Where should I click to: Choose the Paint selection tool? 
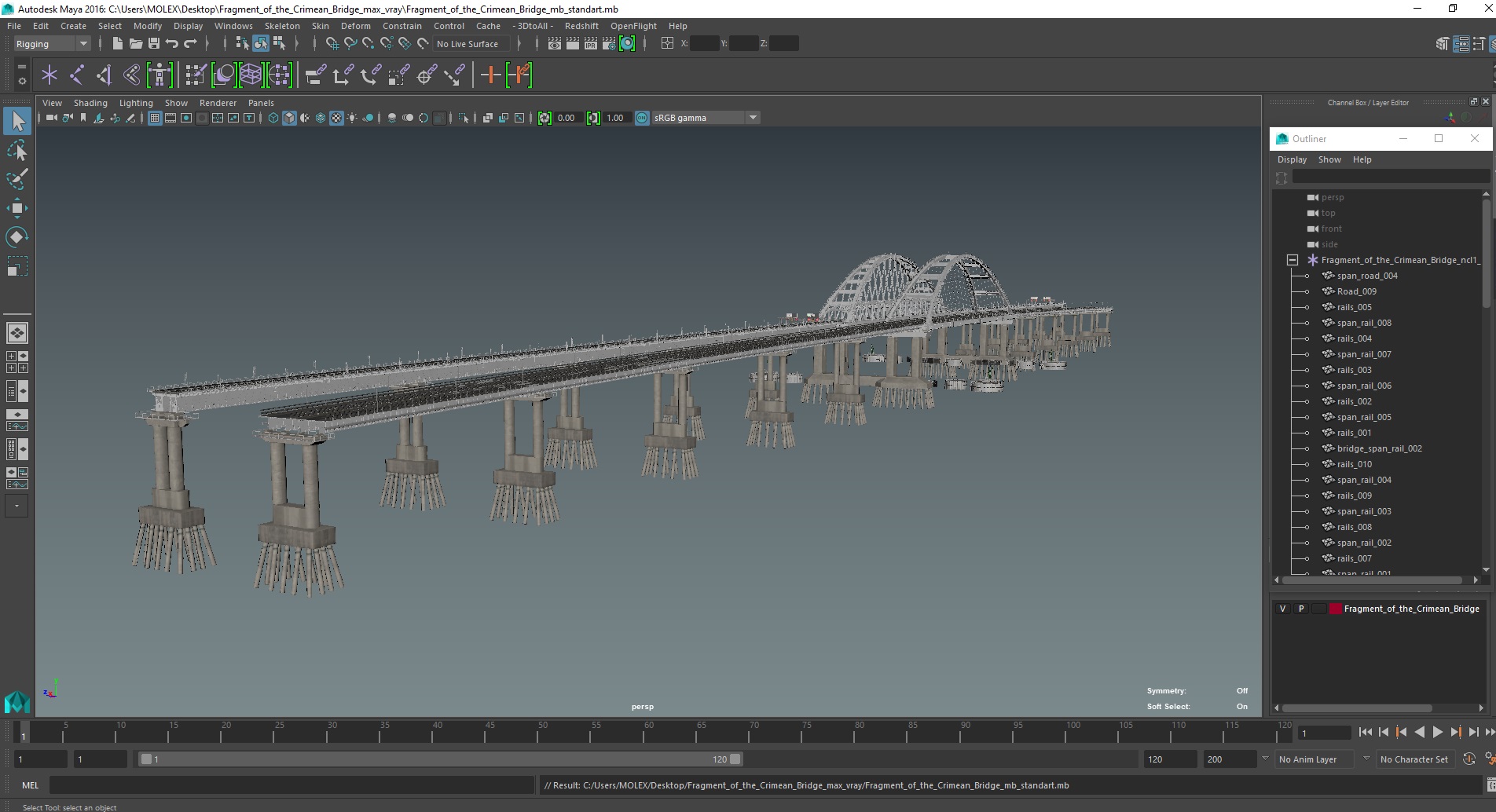click(17, 179)
